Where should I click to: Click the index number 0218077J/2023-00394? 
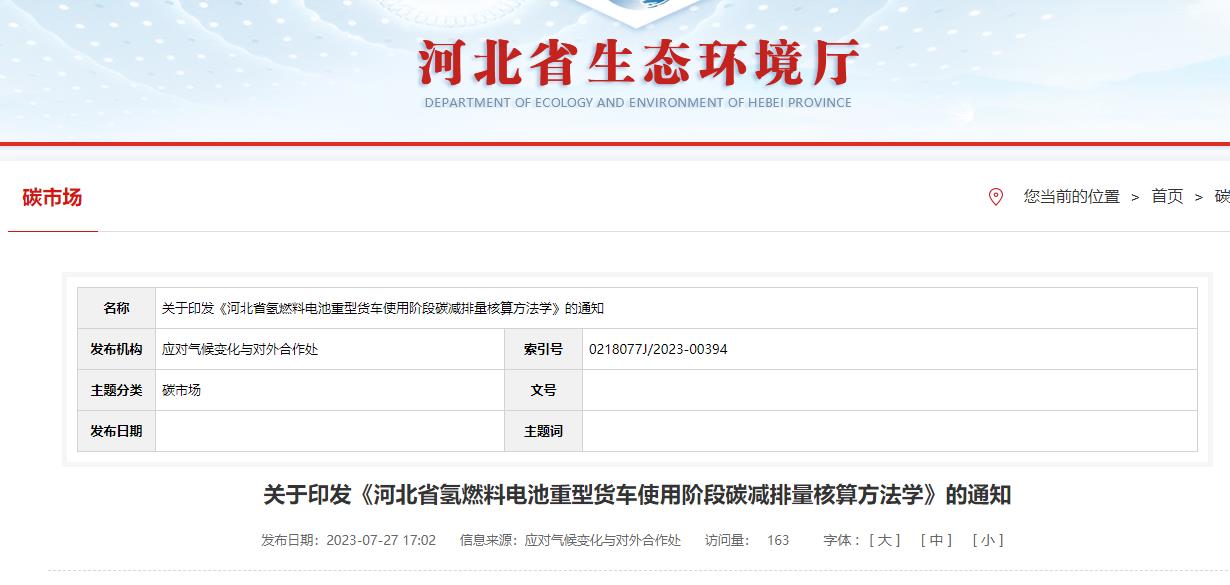658,350
